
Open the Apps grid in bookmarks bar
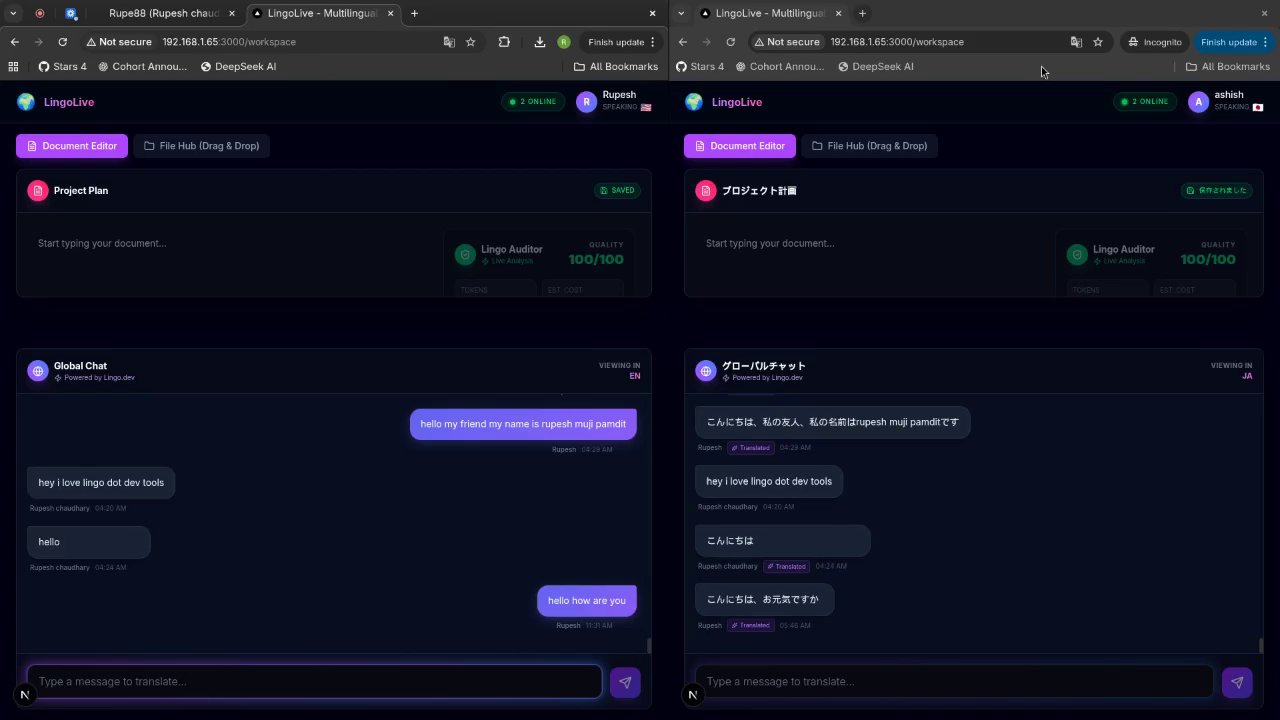(x=14, y=67)
